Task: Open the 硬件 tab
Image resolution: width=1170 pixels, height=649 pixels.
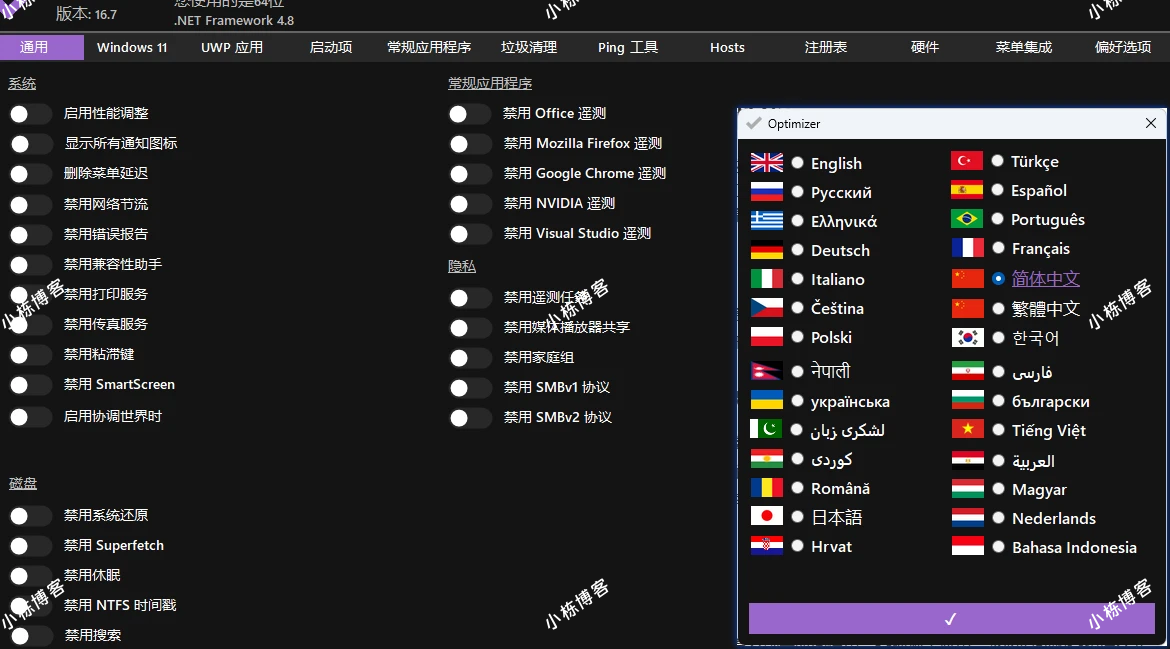Action: click(x=925, y=47)
